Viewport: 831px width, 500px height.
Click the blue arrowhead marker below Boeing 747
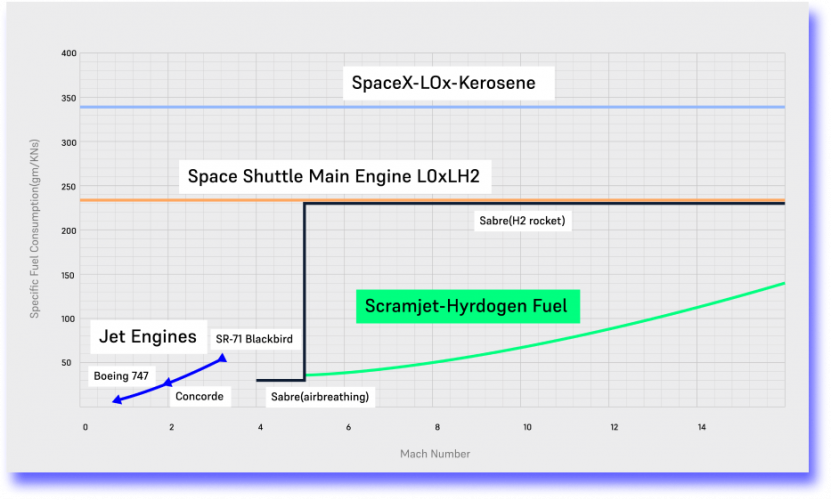[117, 400]
